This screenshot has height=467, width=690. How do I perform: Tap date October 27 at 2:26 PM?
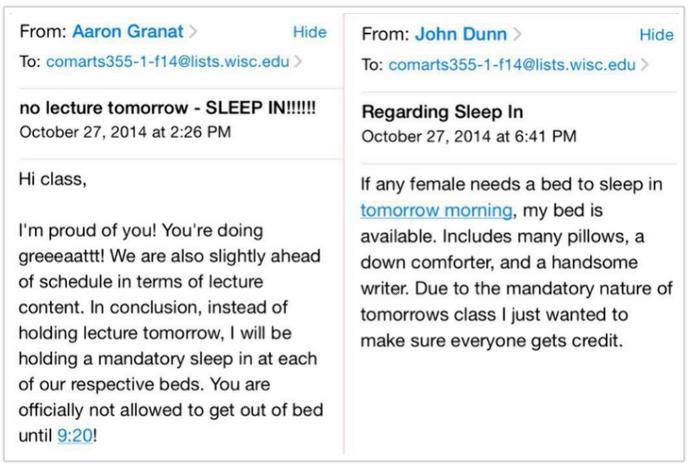point(125,132)
